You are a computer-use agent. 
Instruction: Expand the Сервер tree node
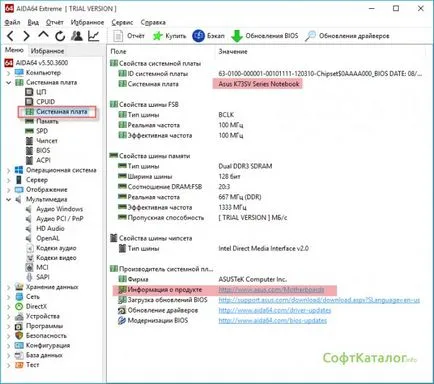(9, 180)
